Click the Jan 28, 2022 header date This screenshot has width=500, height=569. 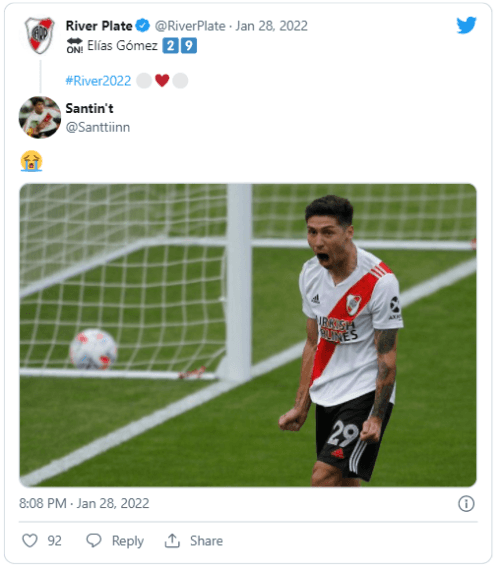[271, 26]
